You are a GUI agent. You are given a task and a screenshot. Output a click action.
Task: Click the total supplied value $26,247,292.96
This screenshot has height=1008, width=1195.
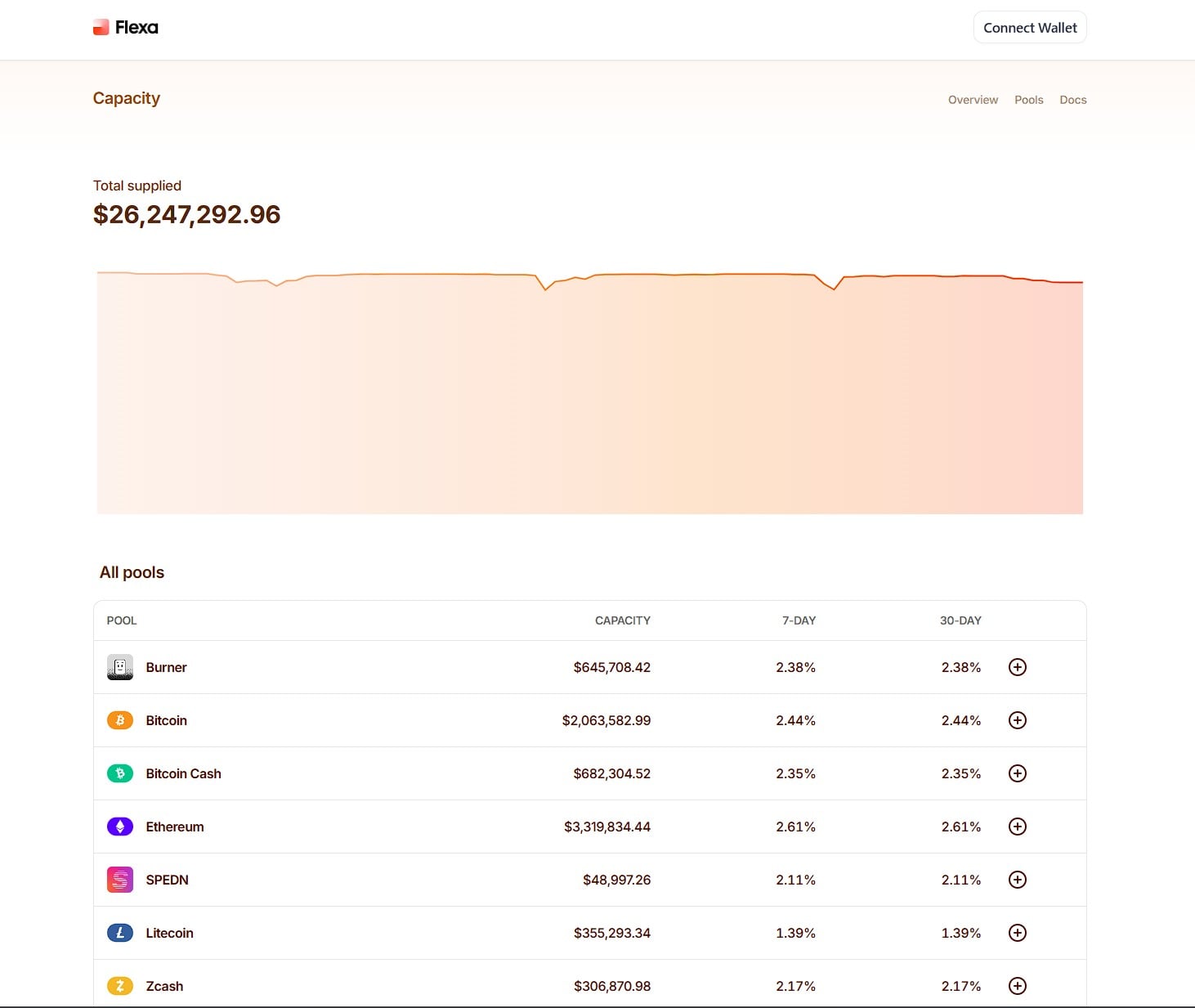pyautogui.click(x=186, y=214)
